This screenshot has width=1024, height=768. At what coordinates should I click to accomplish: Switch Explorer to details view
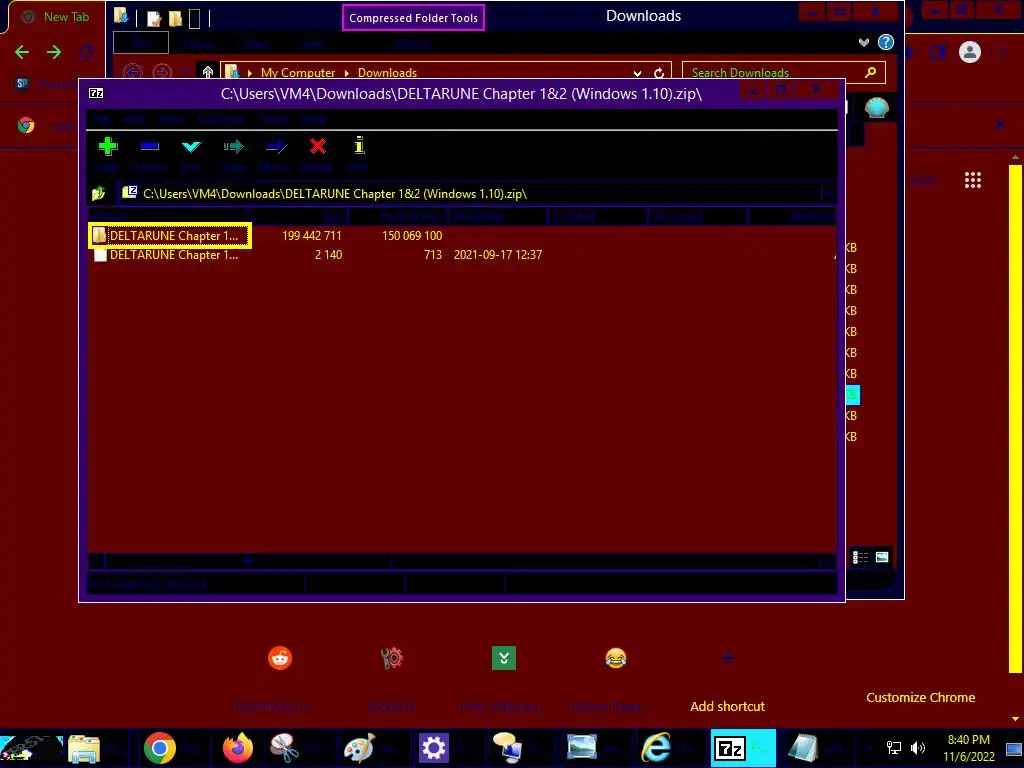[x=861, y=557]
